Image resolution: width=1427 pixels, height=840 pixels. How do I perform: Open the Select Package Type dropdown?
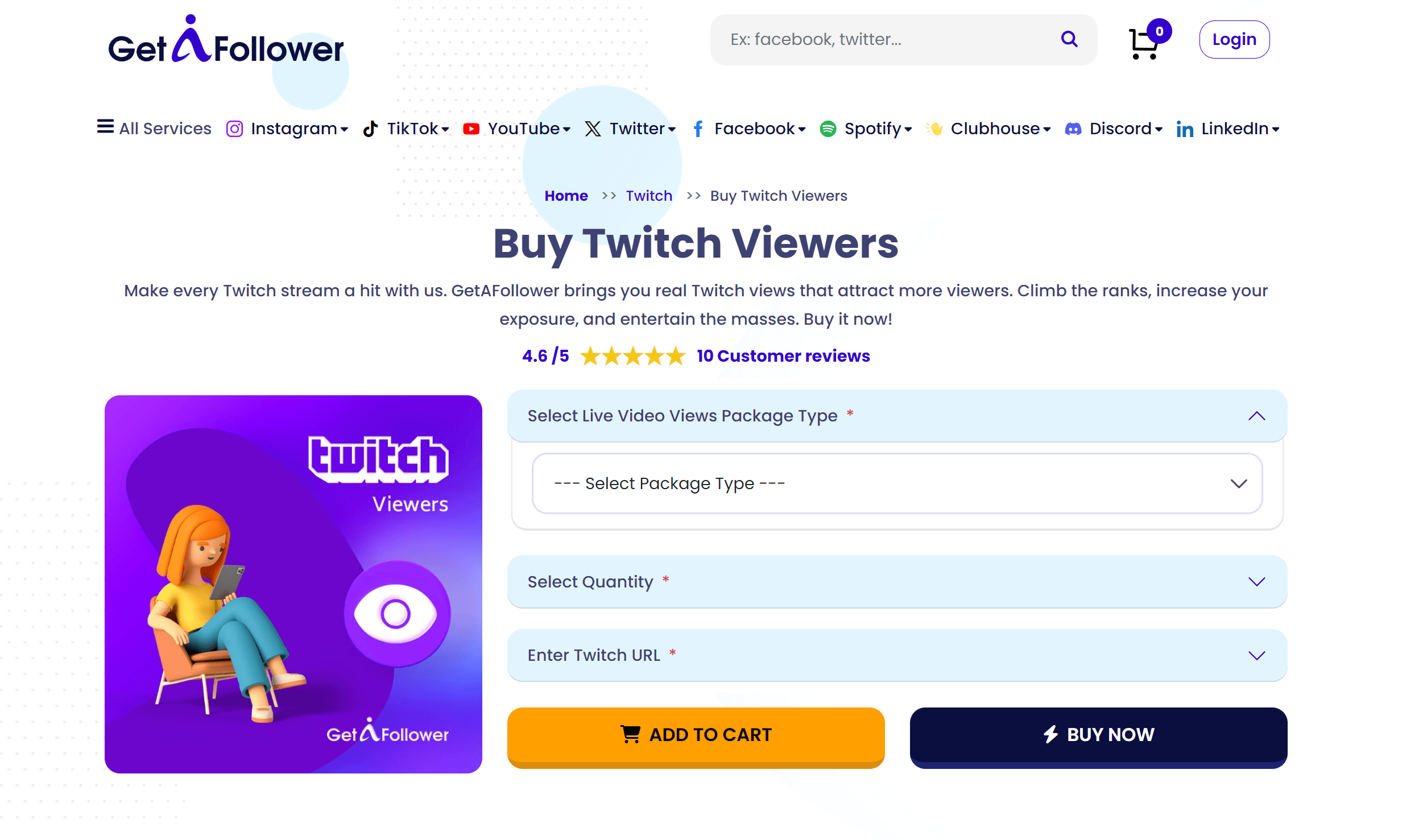(x=897, y=483)
